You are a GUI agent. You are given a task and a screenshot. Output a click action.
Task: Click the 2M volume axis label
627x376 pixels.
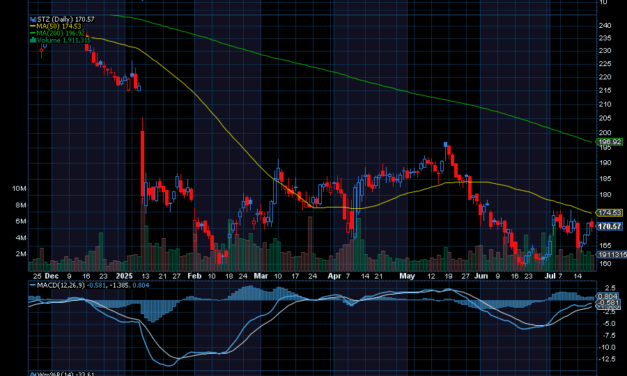coord(21,254)
